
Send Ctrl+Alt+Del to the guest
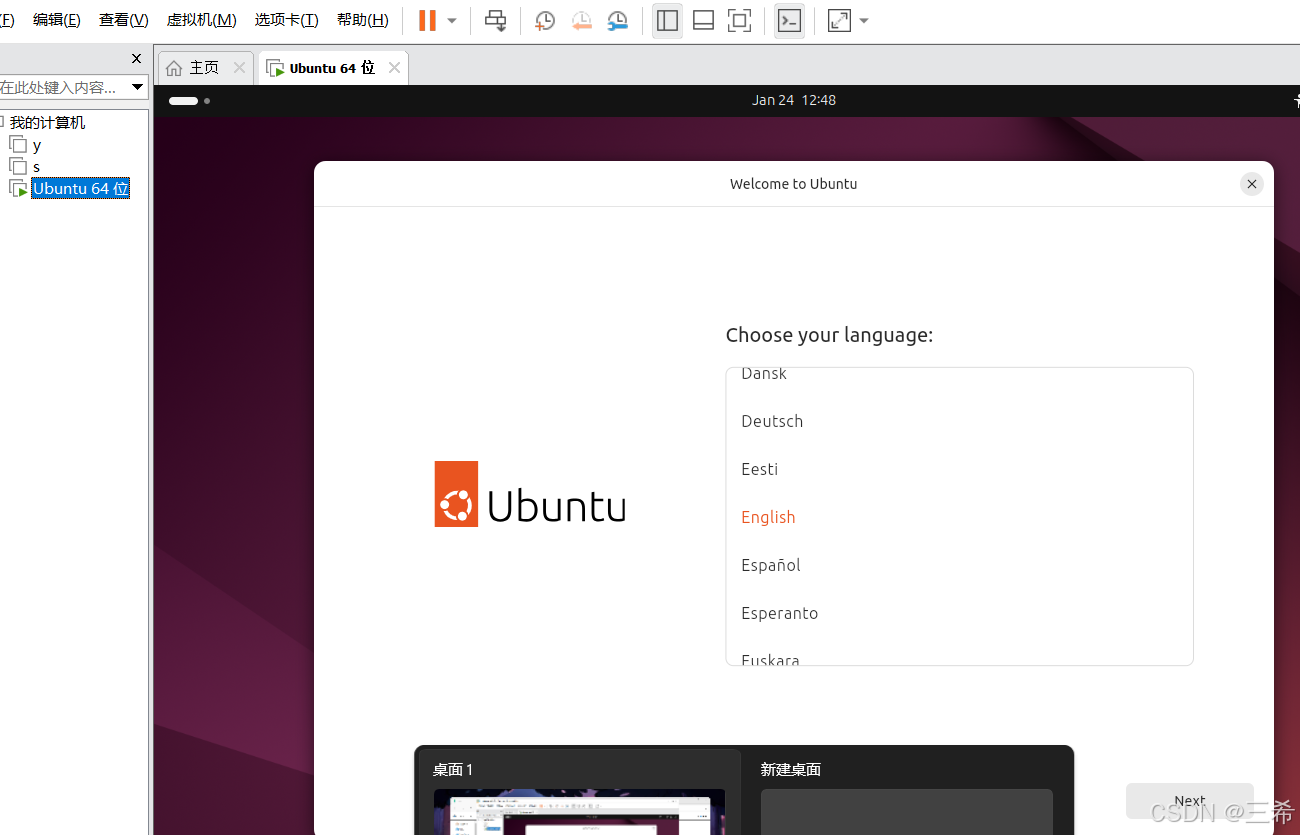coord(496,20)
